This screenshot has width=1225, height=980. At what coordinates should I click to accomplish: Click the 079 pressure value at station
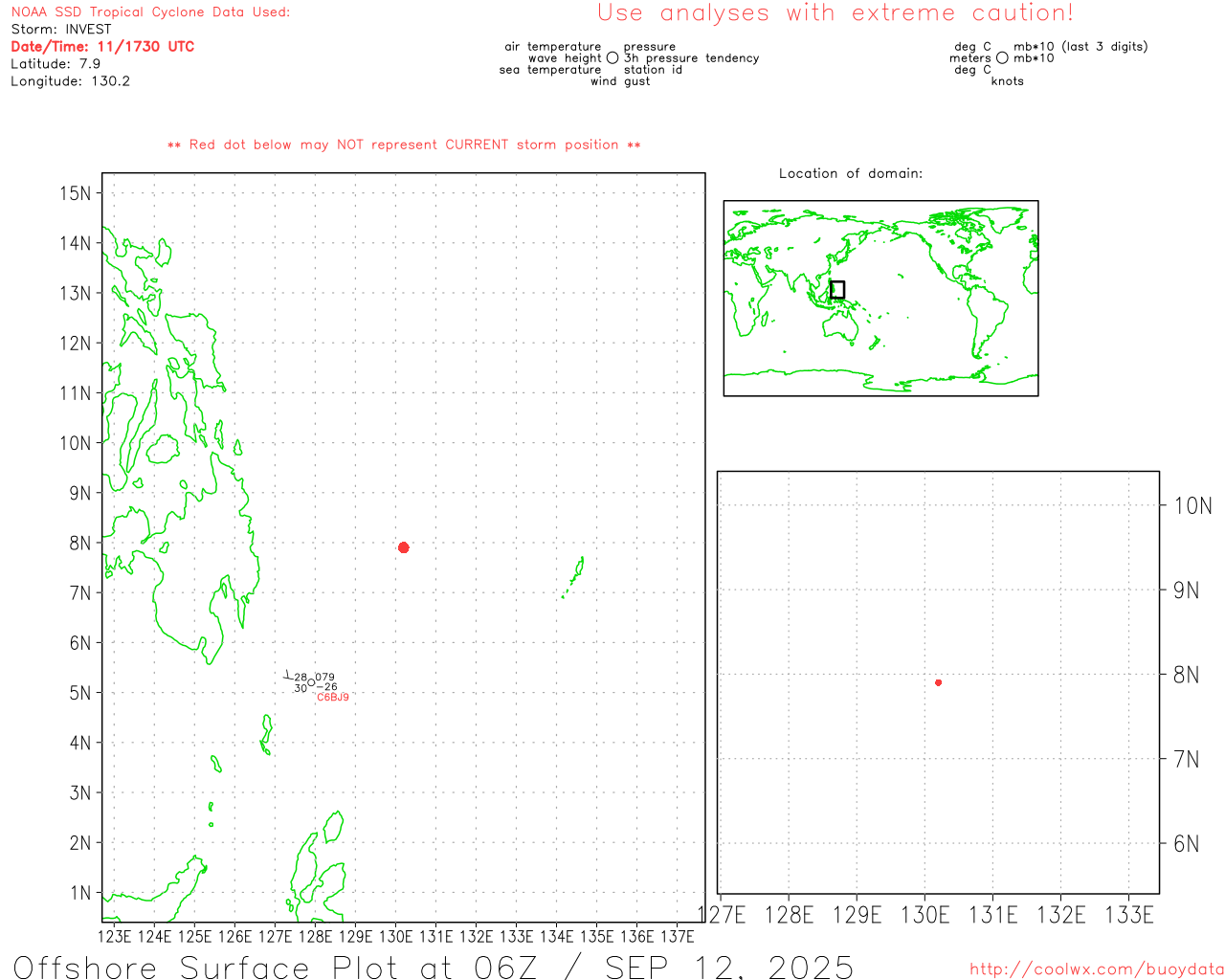click(325, 678)
